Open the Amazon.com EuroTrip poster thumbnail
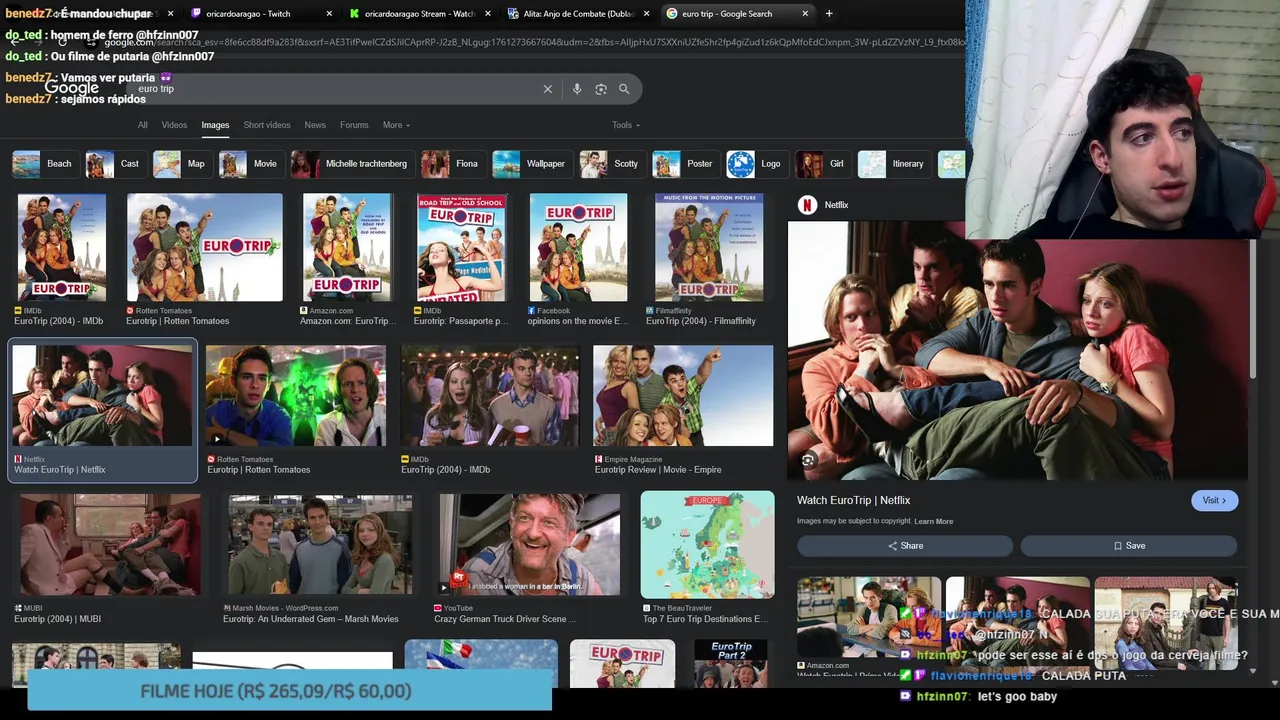Image resolution: width=1280 pixels, height=720 pixels. (x=347, y=247)
